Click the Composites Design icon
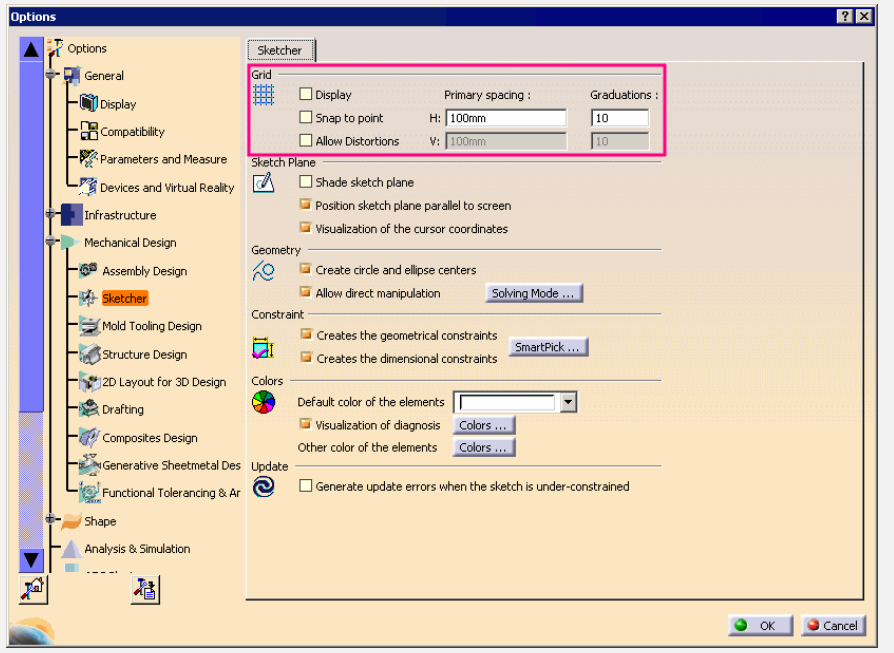Screen dimensions: 894x653 (88, 437)
